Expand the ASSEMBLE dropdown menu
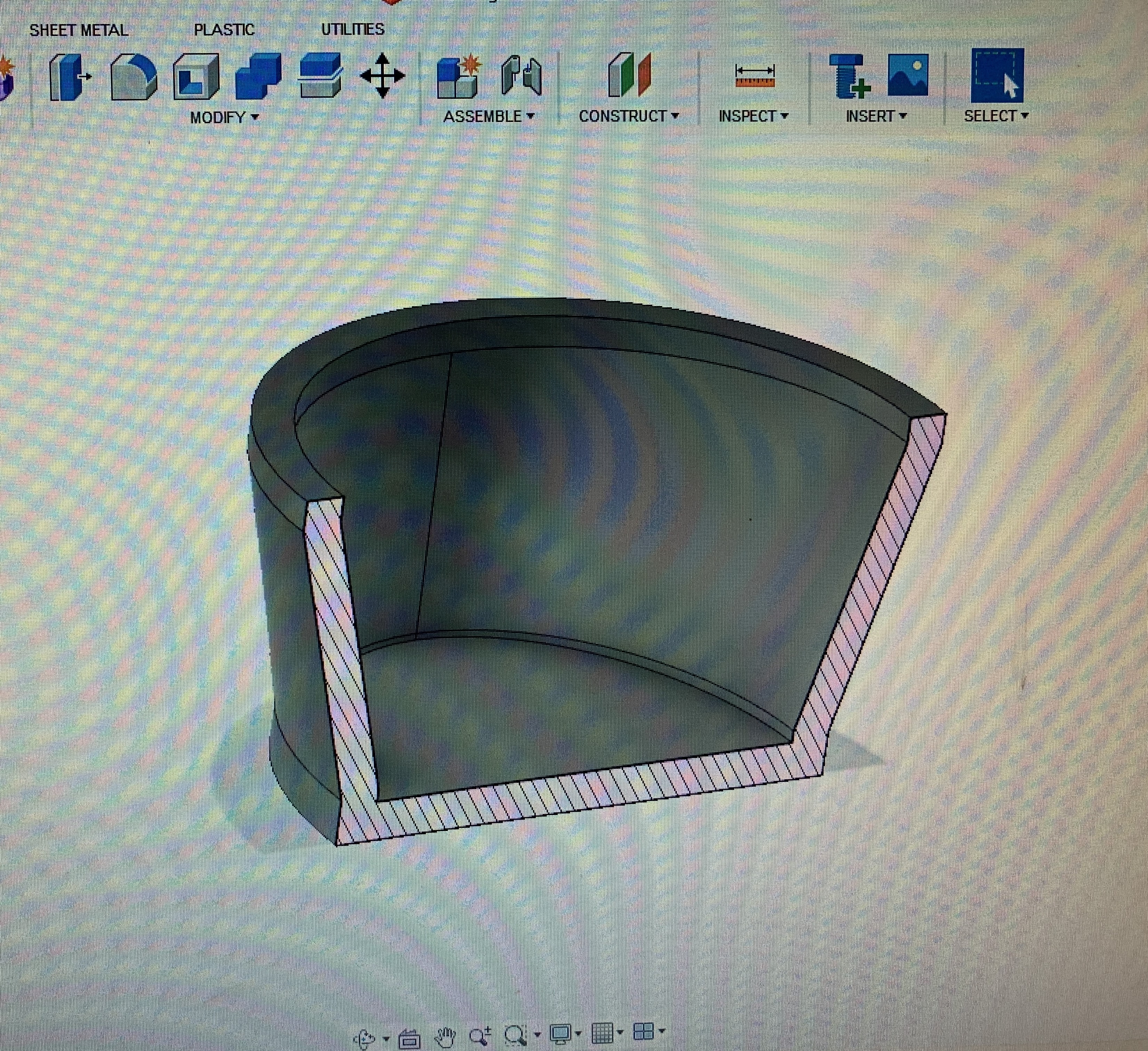This screenshot has height=1051, width=1148. 488,116
